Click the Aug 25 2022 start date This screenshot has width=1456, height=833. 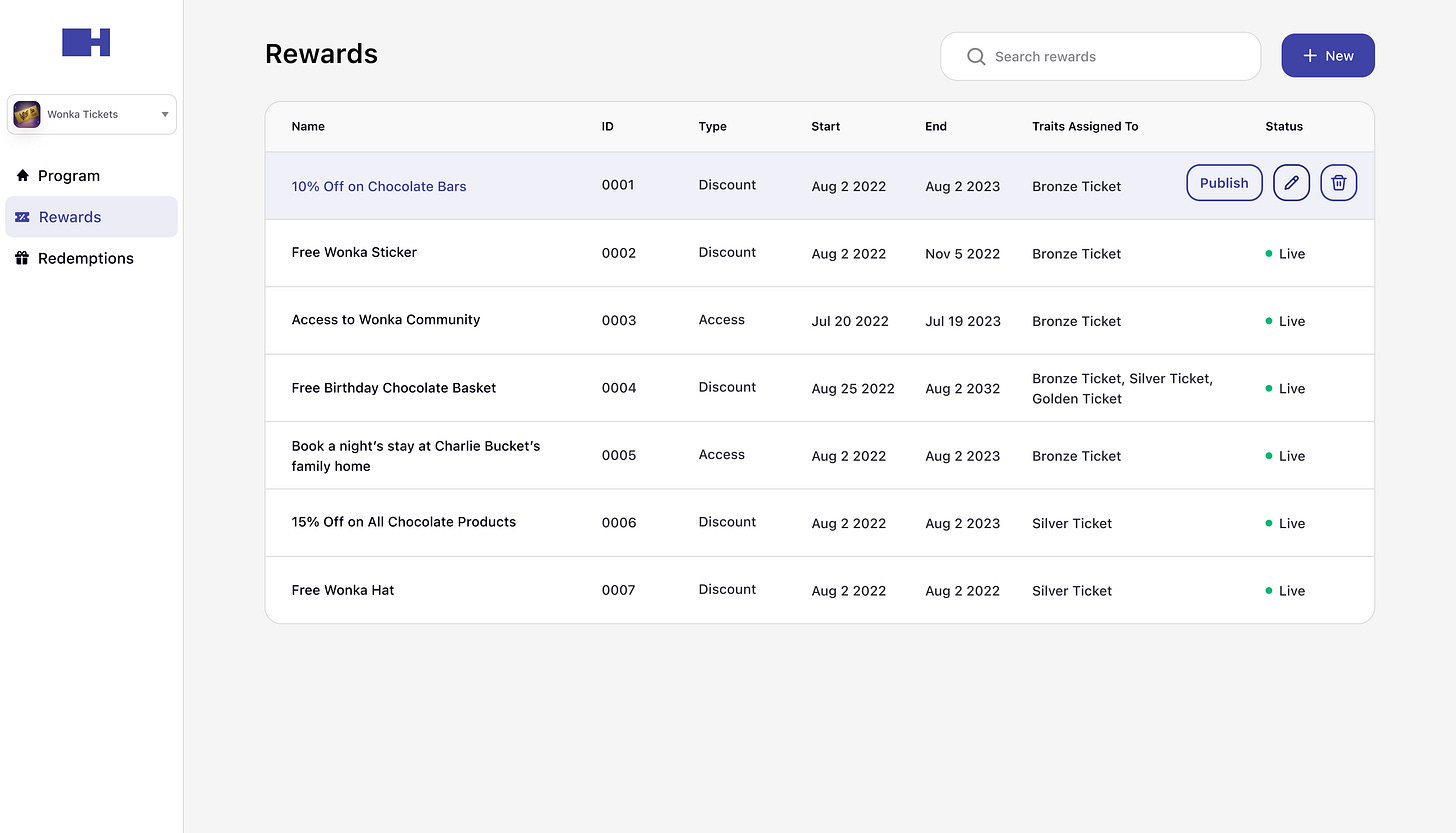(x=853, y=389)
